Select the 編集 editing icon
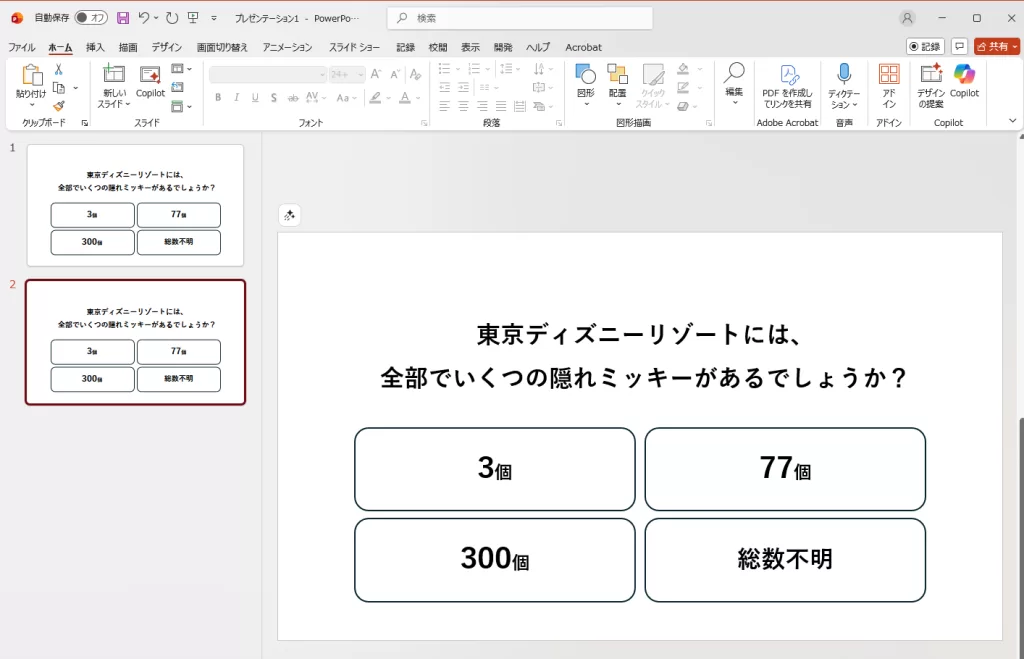Viewport: 1024px width, 659px height. pyautogui.click(x=734, y=80)
